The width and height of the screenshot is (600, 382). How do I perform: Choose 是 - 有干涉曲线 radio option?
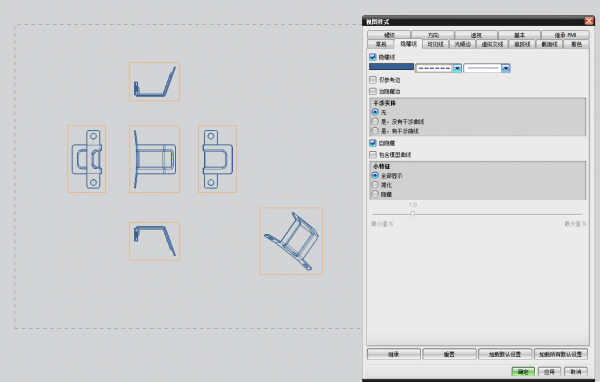coord(375,131)
